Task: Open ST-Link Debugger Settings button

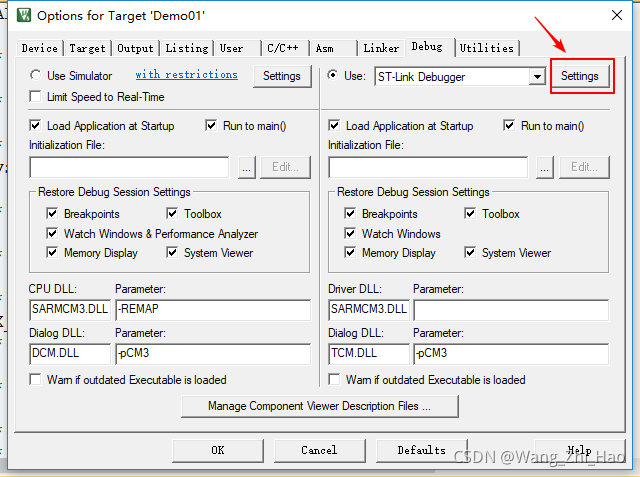Action: (x=580, y=76)
